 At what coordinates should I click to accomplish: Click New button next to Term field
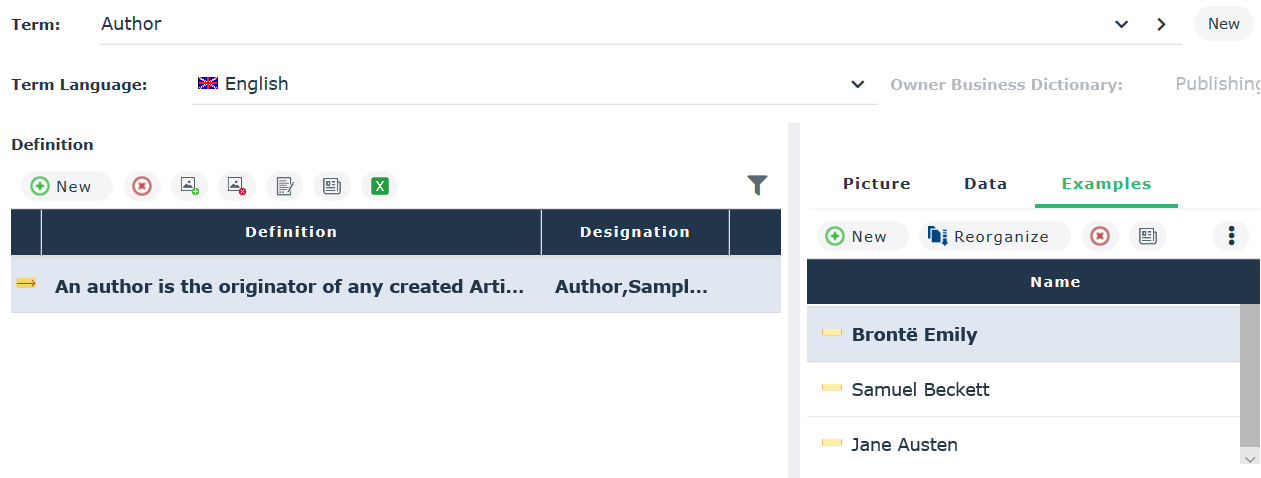click(1223, 24)
